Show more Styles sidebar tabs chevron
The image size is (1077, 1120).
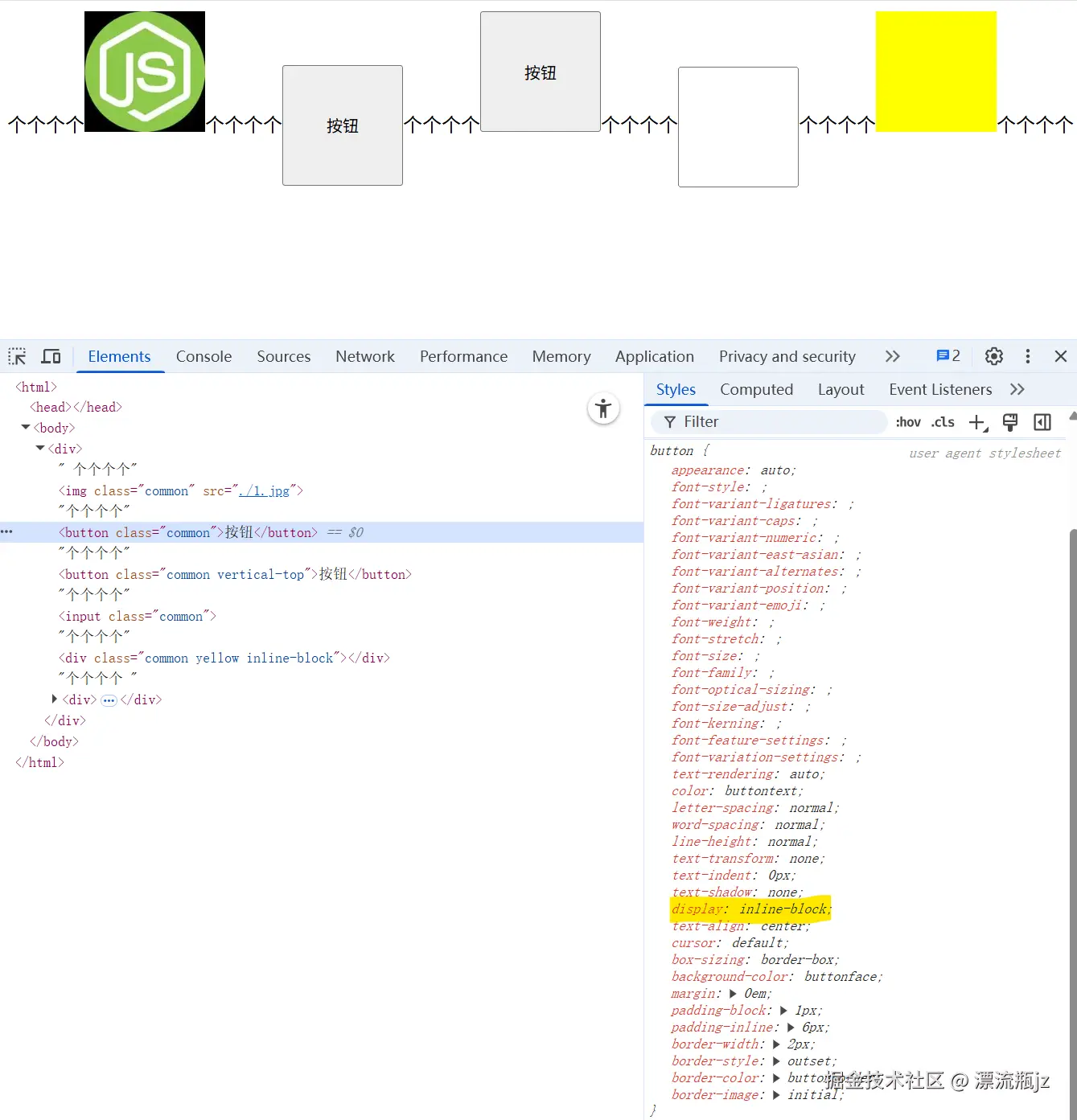(1017, 389)
